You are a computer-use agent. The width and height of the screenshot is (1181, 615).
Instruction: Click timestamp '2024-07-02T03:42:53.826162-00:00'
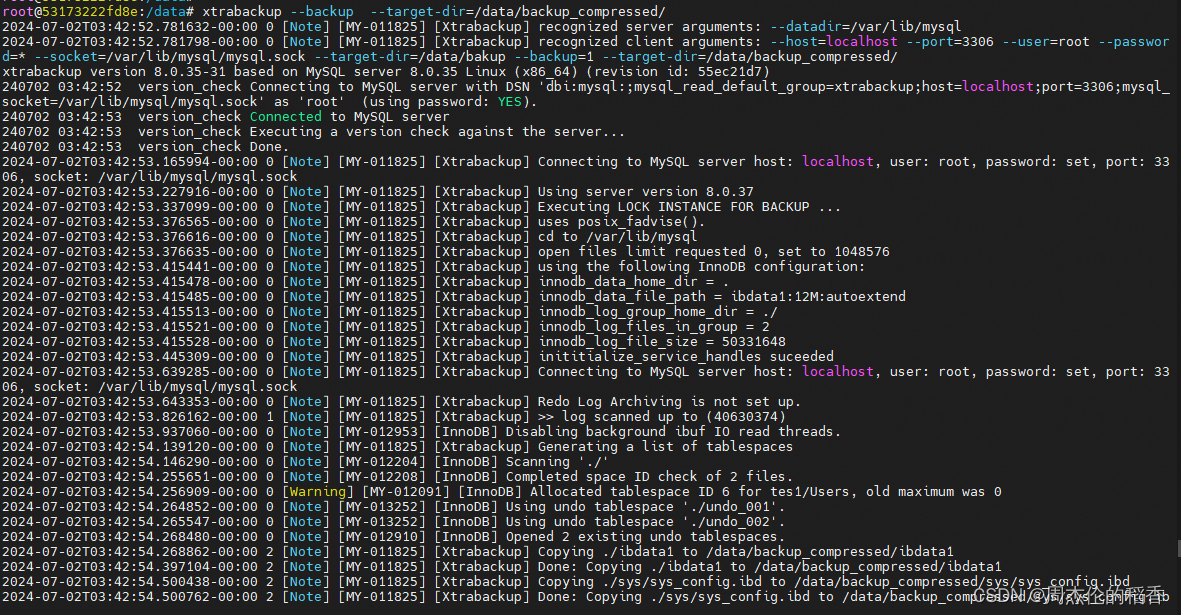tap(130, 419)
